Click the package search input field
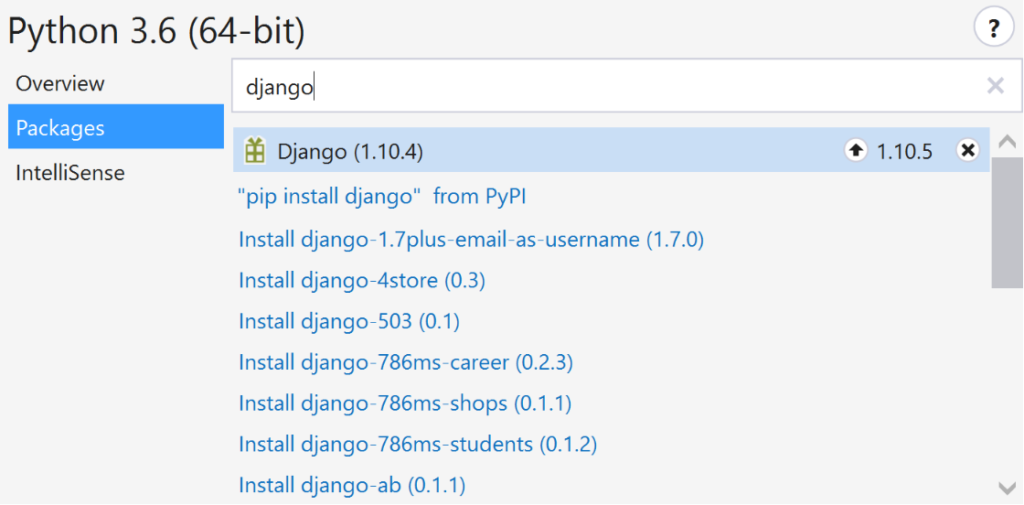 pos(600,87)
